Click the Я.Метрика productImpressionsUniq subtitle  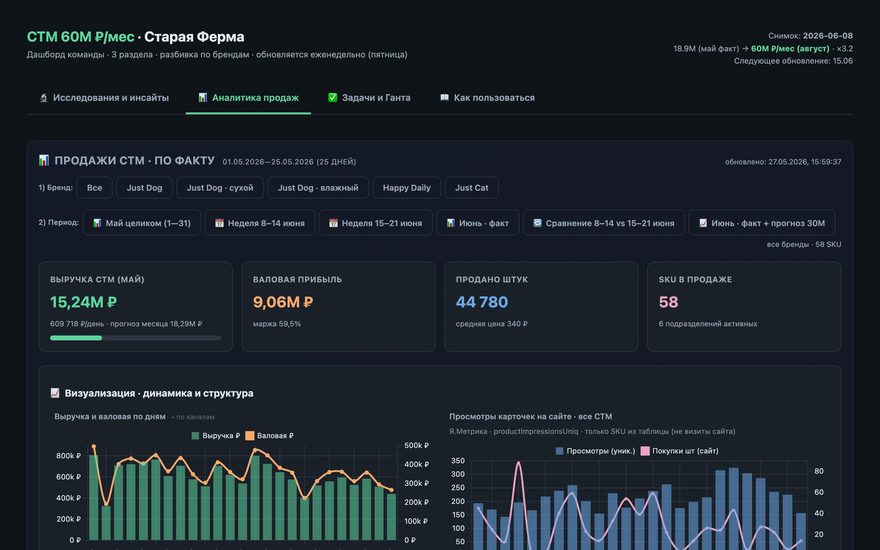(x=592, y=432)
